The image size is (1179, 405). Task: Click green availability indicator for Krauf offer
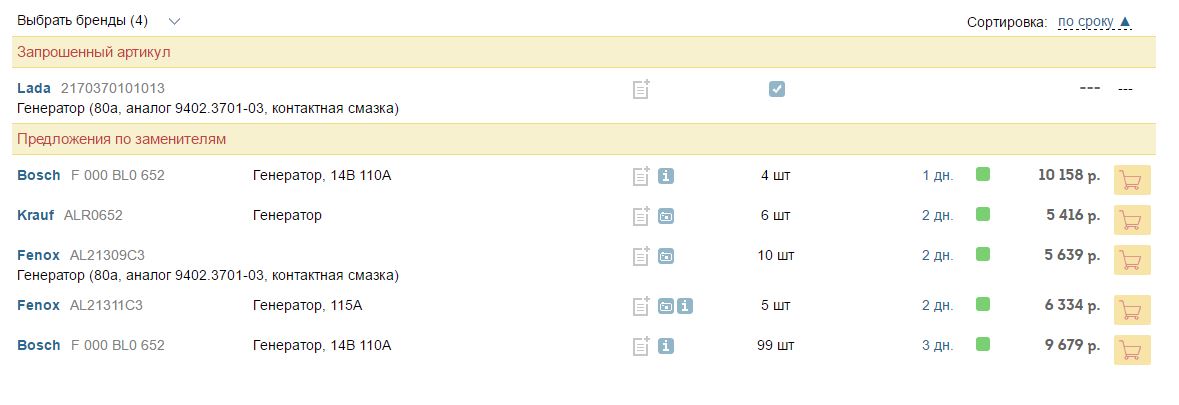[x=982, y=214]
